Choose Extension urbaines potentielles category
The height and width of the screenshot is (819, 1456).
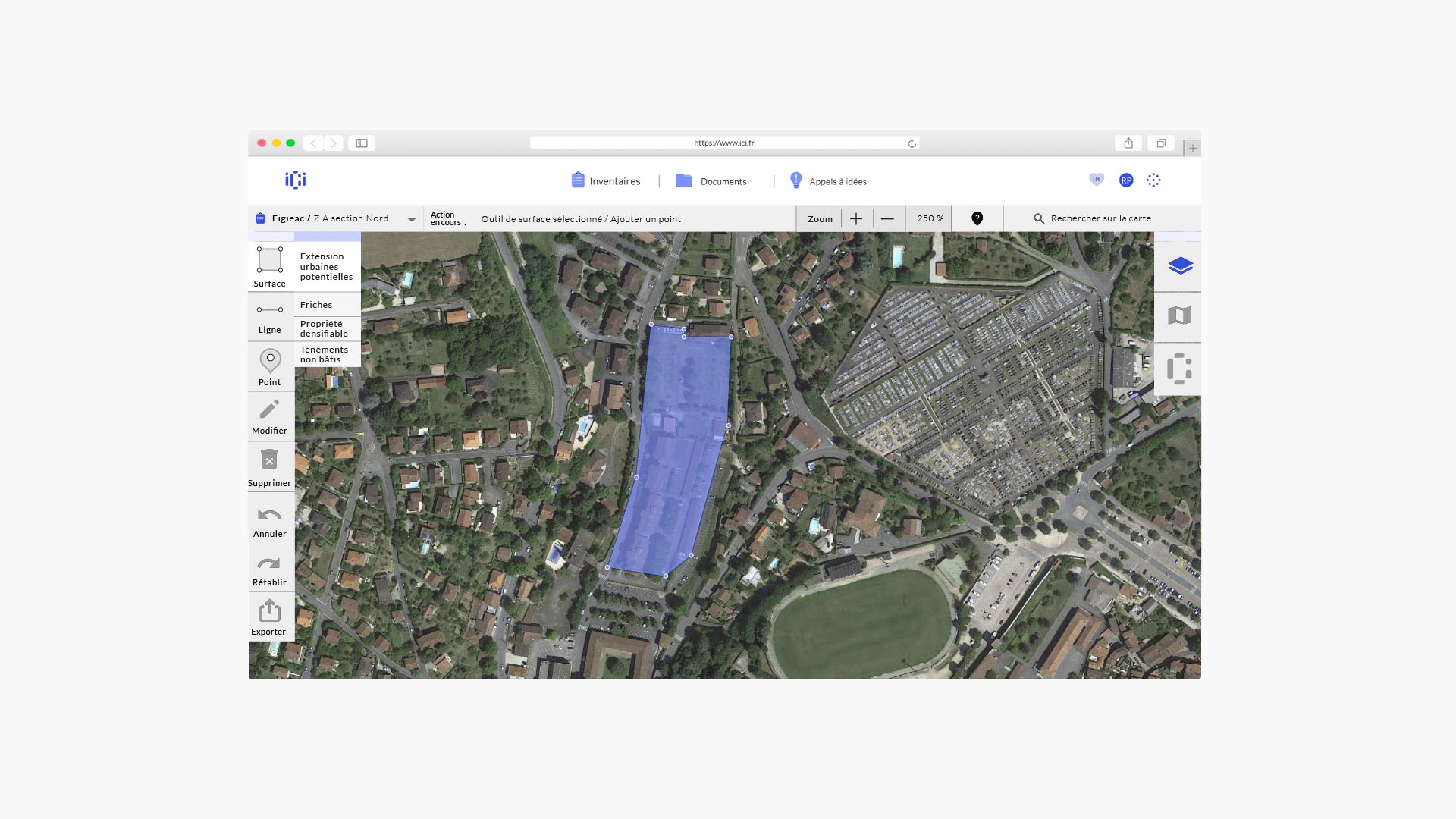327,267
